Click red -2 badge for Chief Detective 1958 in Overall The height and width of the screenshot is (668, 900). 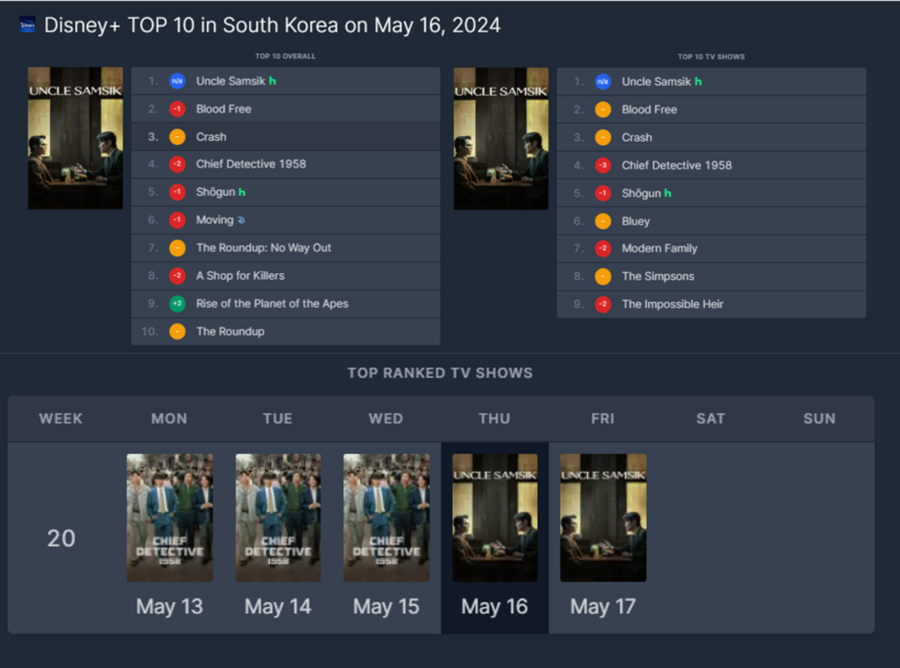177,164
